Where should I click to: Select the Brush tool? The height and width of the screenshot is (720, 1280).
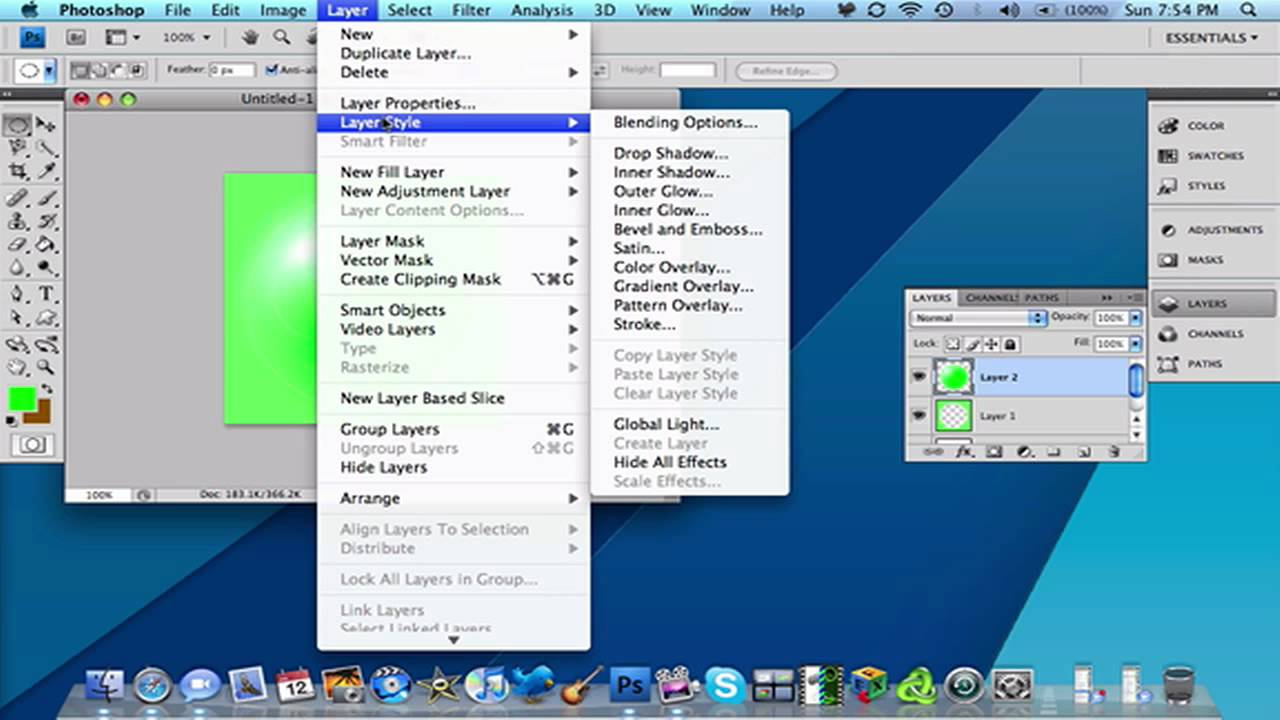click(x=46, y=196)
